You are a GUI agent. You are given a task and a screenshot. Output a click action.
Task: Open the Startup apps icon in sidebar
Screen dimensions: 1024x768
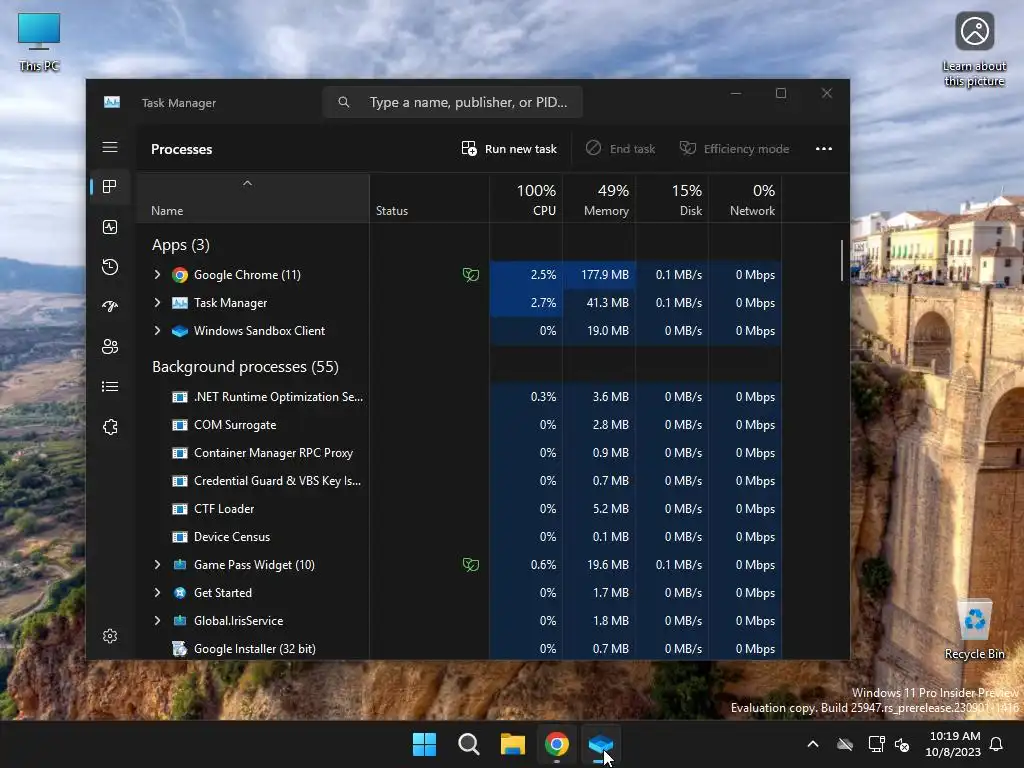click(110, 306)
